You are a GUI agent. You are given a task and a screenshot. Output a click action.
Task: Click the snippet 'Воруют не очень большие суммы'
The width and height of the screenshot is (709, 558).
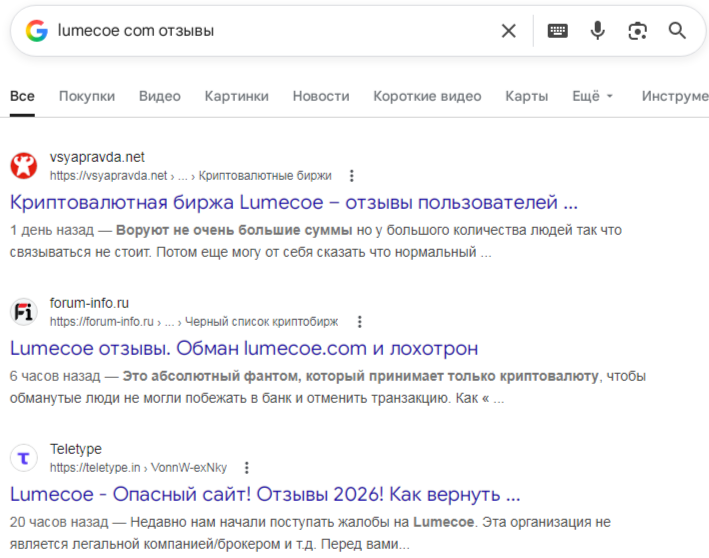pos(234,230)
